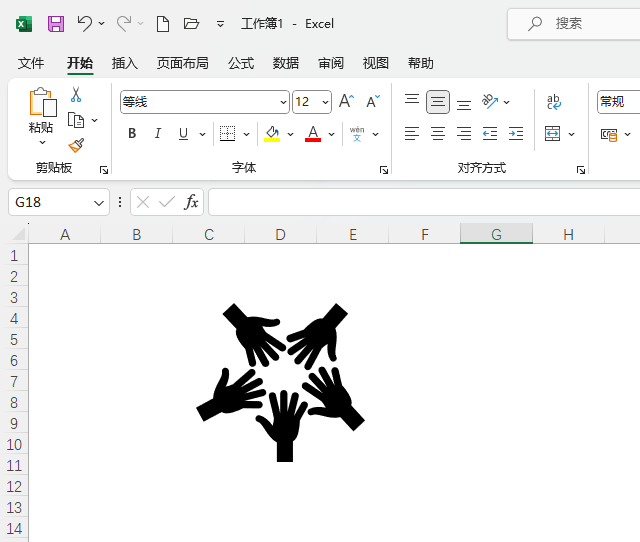Click the wén phonetic guide icon
Image resolution: width=640 pixels, height=542 pixels.
tap(357, 133)
